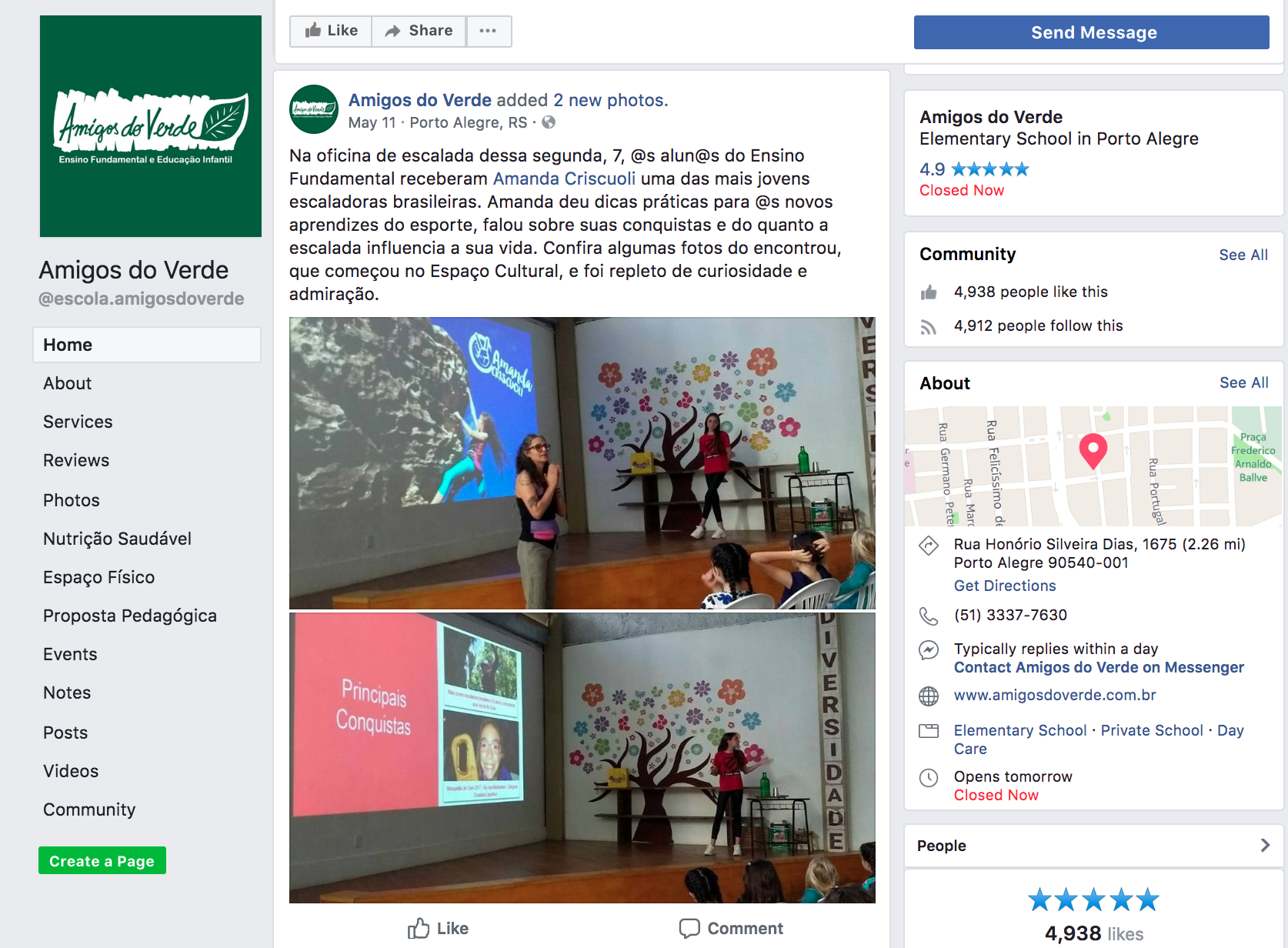Open the Reviews sidebar section
The height and width of the screenshot is (948, 1288).
76,460
